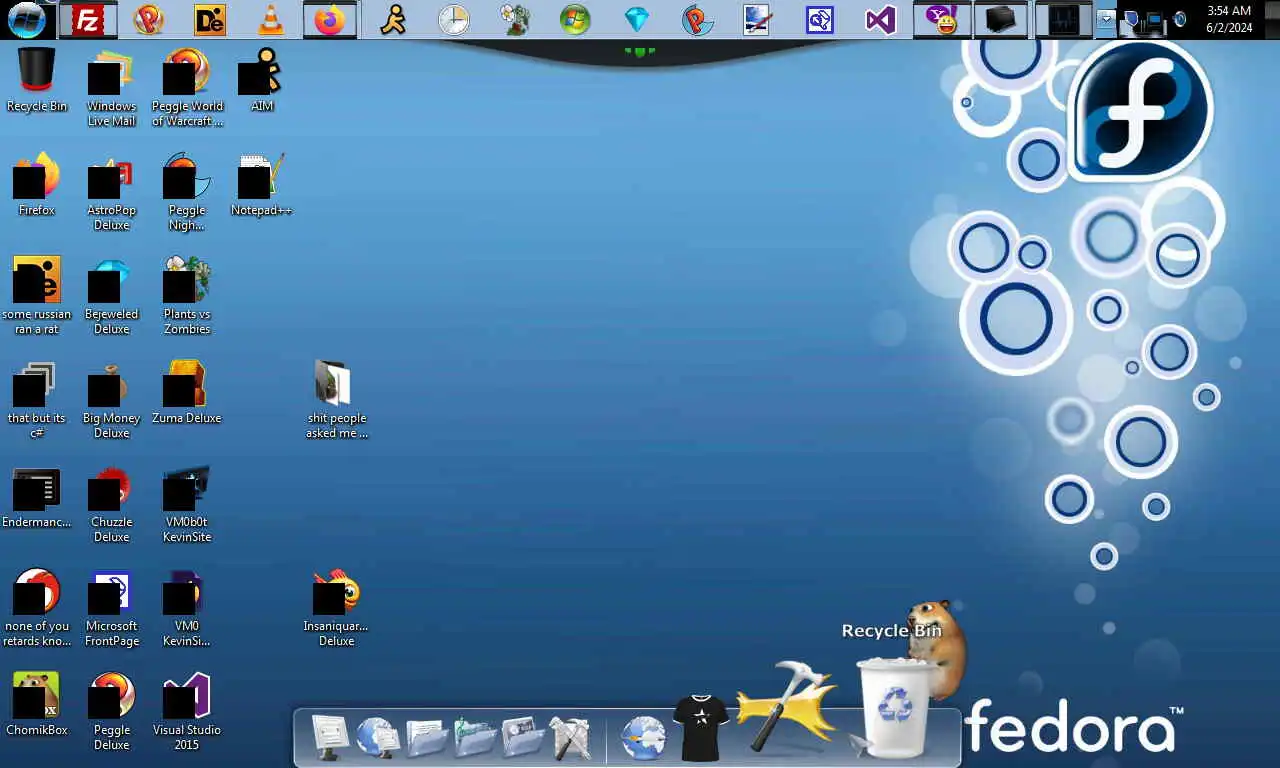Click the Windows flag taskbar icon
Image resolution: width=1280 pixels, height=768 pixels.
pos(575,19)
